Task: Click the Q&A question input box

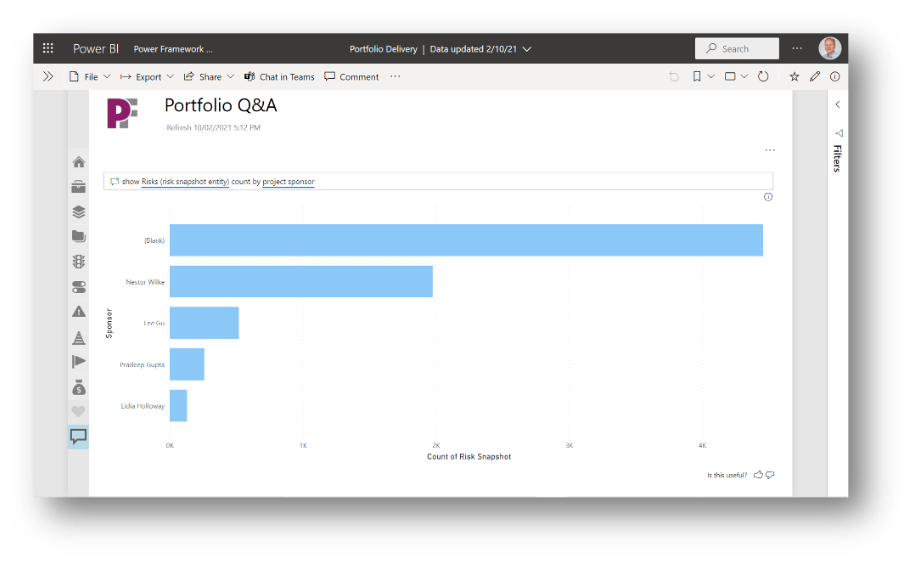Action: tap(440, 182)
